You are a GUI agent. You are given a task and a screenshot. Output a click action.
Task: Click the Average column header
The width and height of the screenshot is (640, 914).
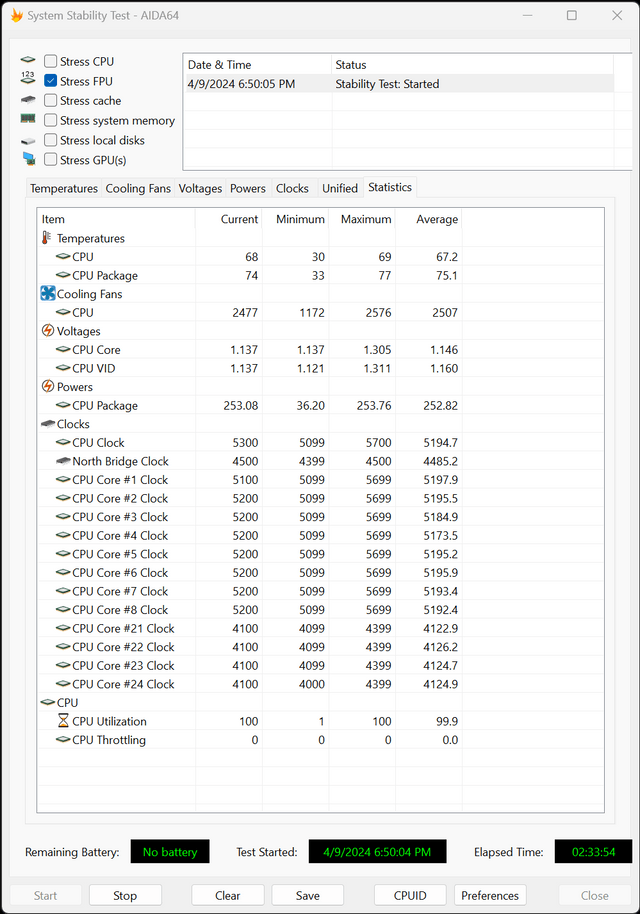(428, 219)
